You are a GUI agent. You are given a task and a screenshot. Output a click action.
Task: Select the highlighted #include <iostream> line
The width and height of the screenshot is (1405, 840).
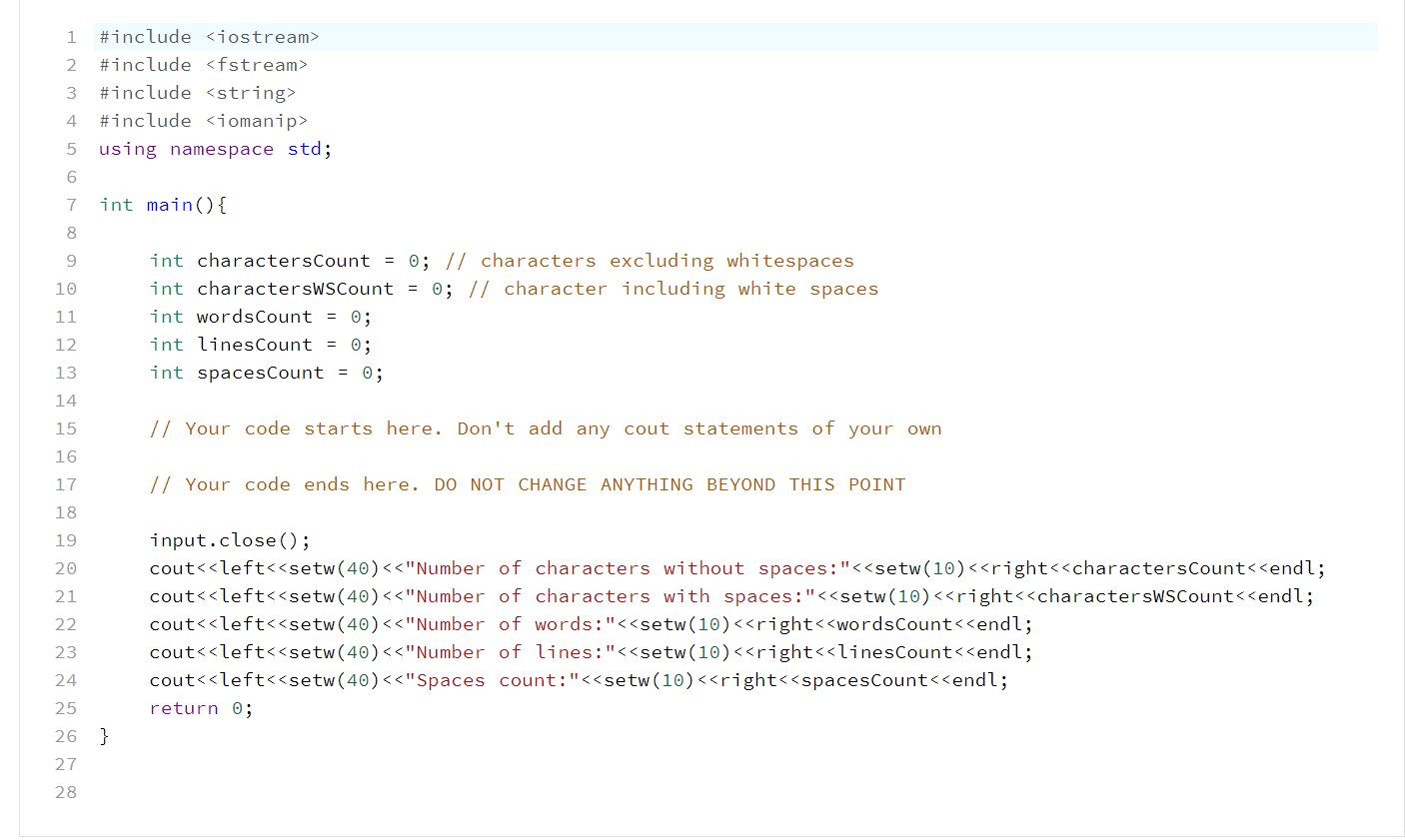pyautogui.click(x=210, y=36)
